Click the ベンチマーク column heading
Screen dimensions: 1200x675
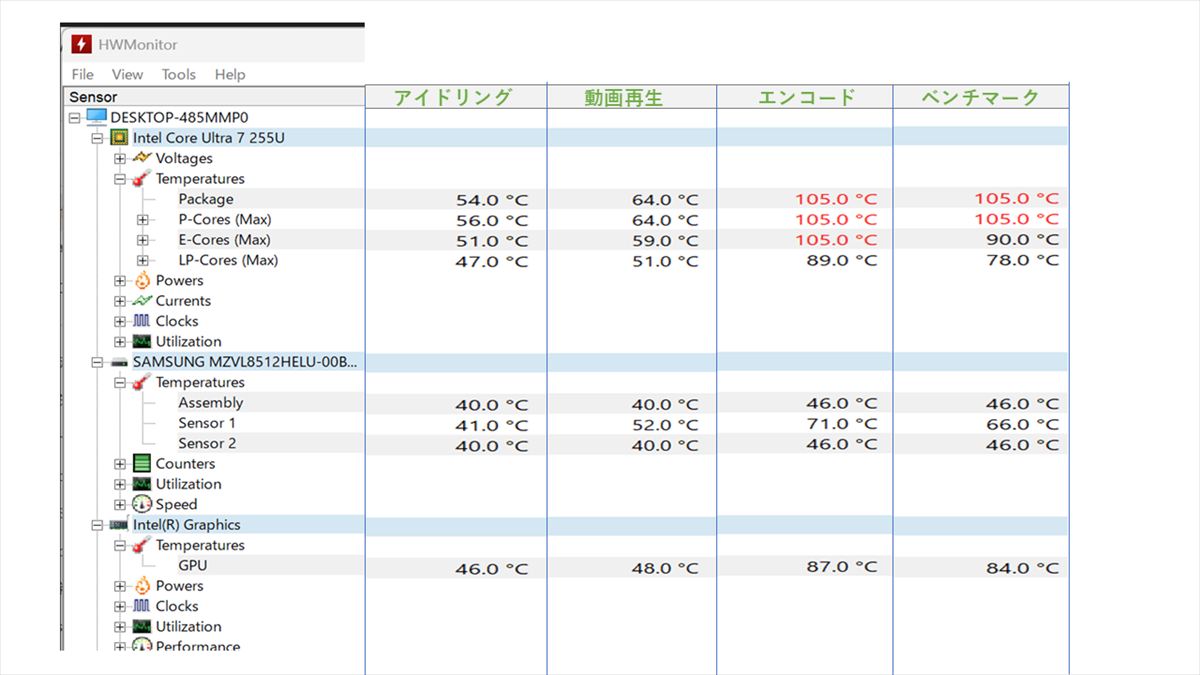981,97
